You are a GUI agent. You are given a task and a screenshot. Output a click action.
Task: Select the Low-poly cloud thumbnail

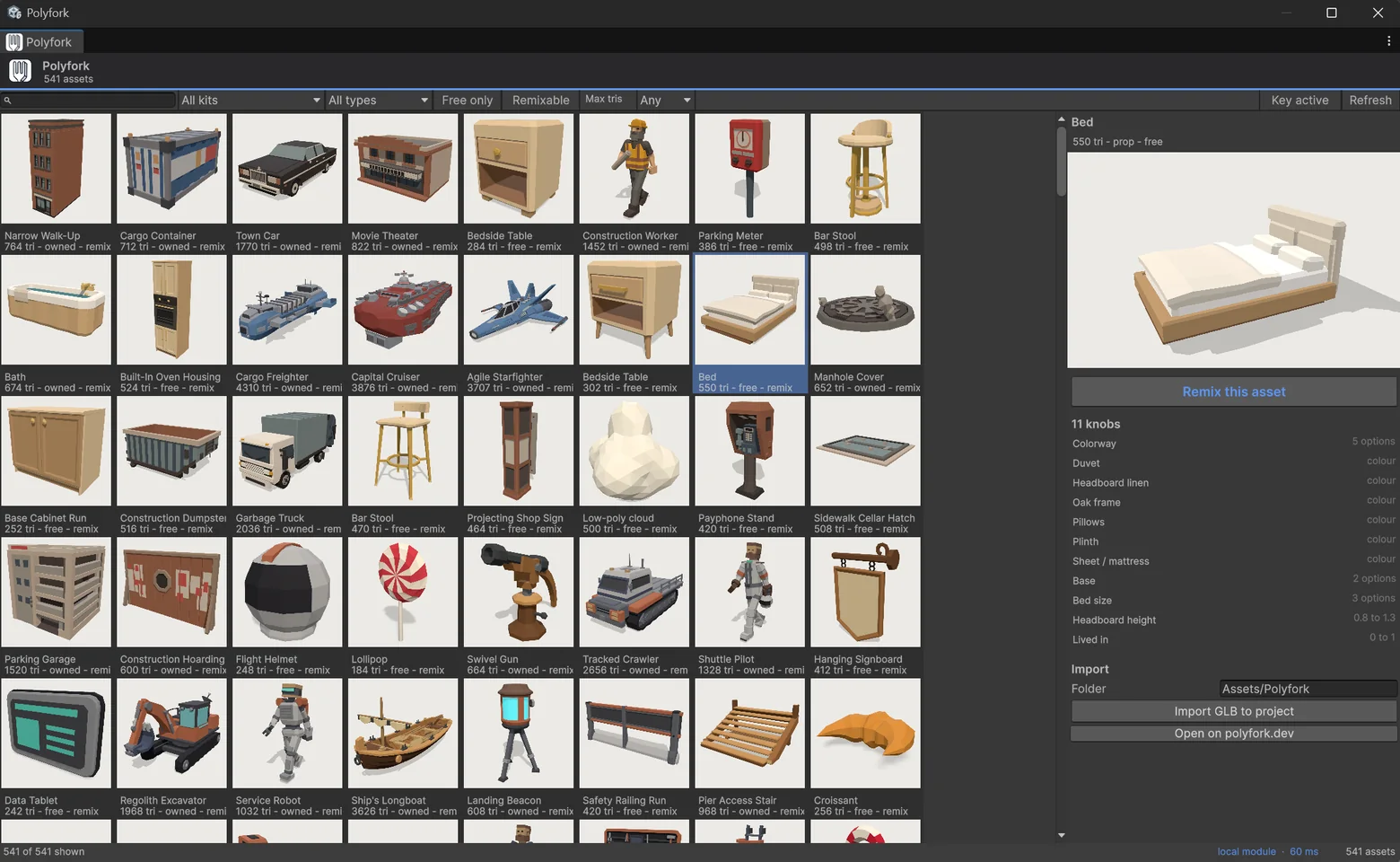pyautogui.click(x=634, y=451)
